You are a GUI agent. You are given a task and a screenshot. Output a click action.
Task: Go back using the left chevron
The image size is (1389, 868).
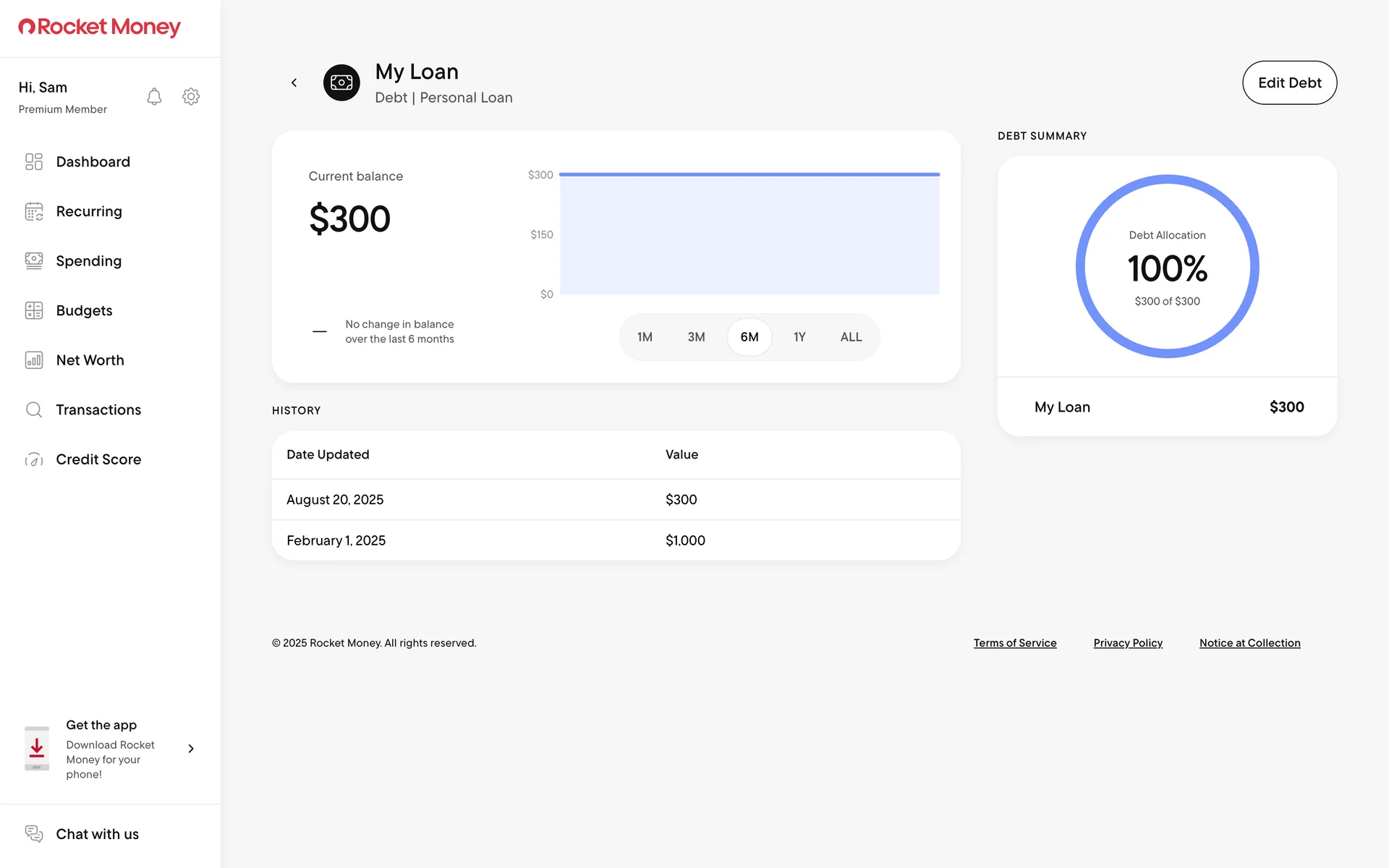(294, 82)
